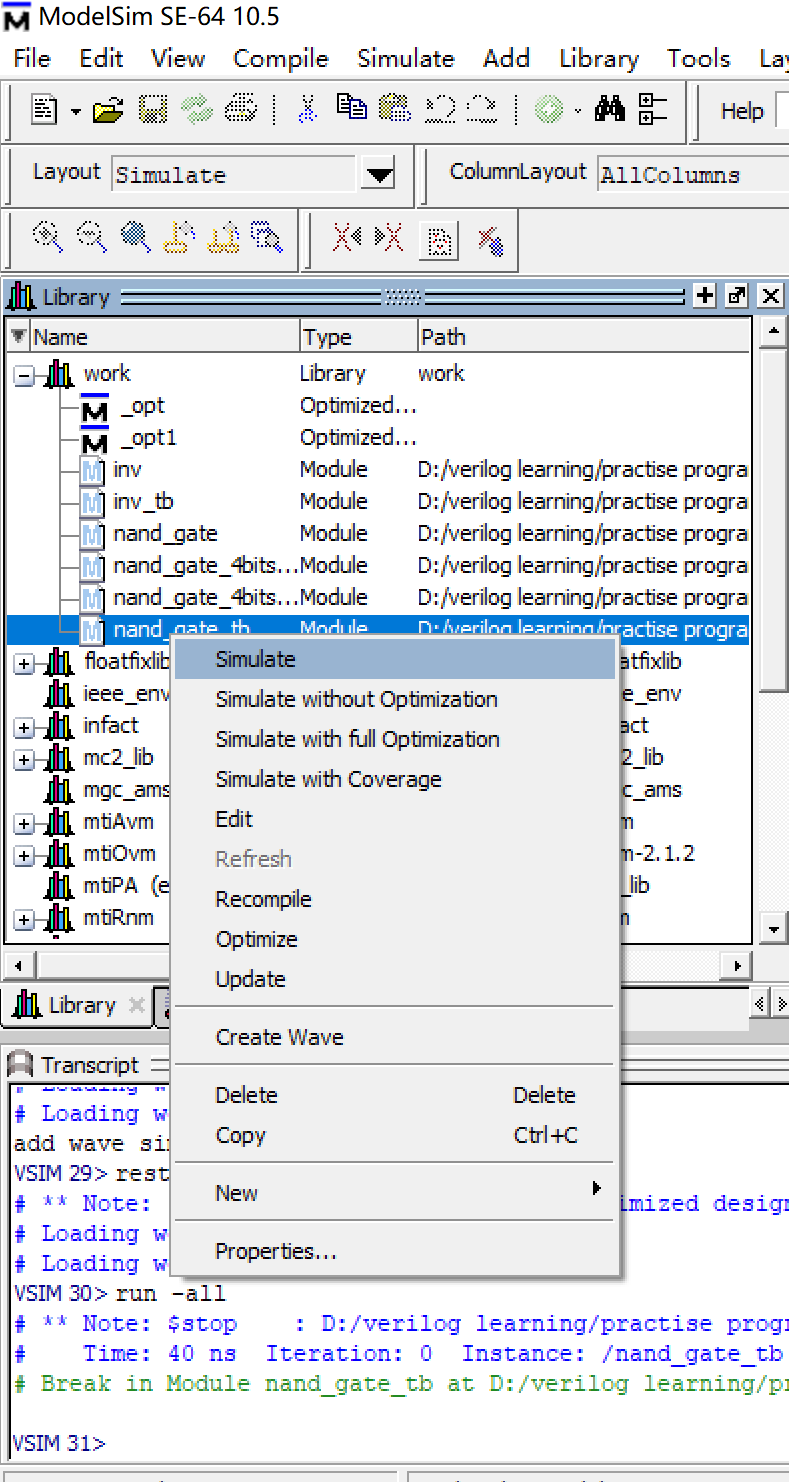Expand the floatfixlib library node
789x1482 pixels.
pyautogui.click(x=25, y=663)
